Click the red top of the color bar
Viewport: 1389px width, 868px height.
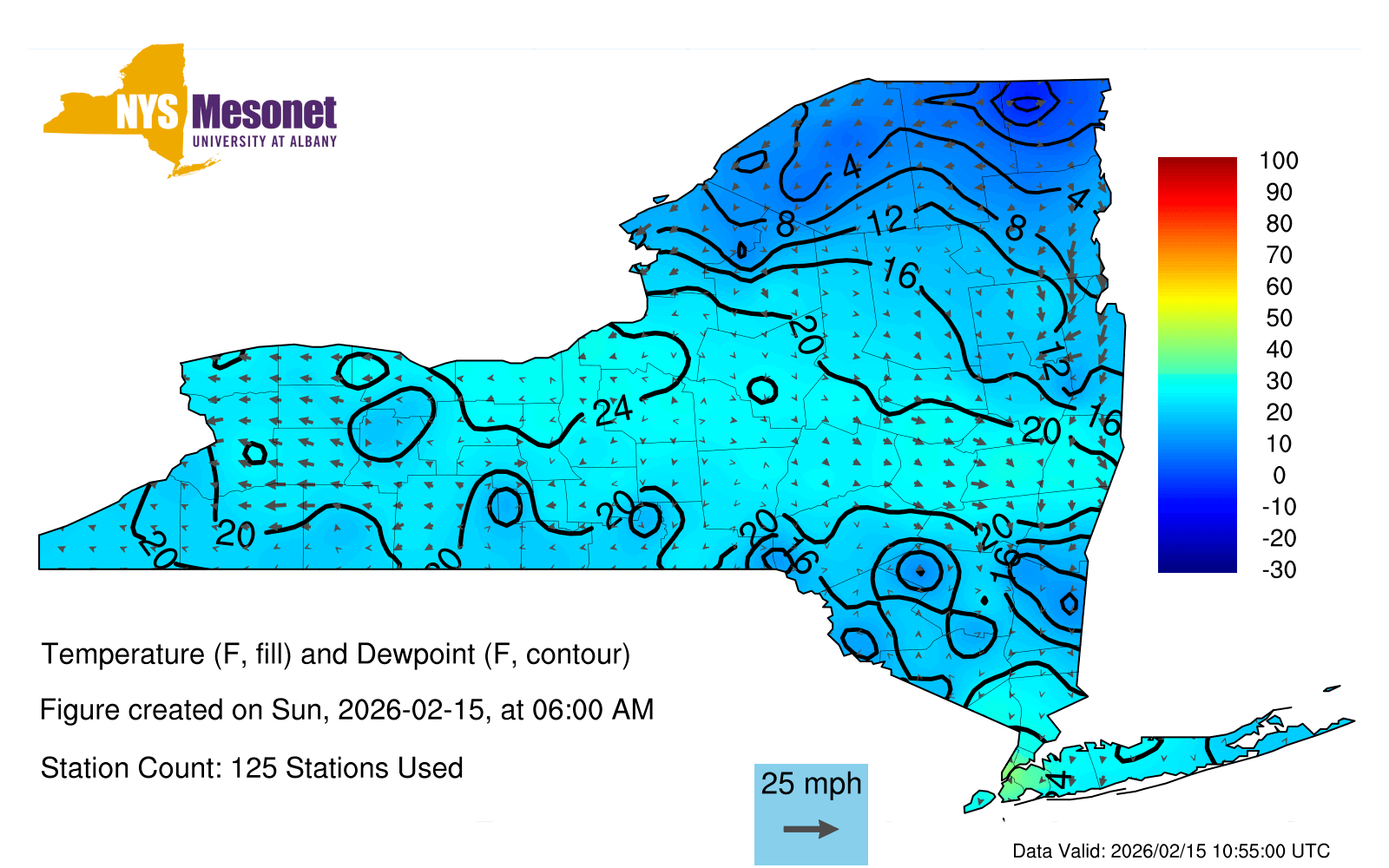tap(1196, 167)
